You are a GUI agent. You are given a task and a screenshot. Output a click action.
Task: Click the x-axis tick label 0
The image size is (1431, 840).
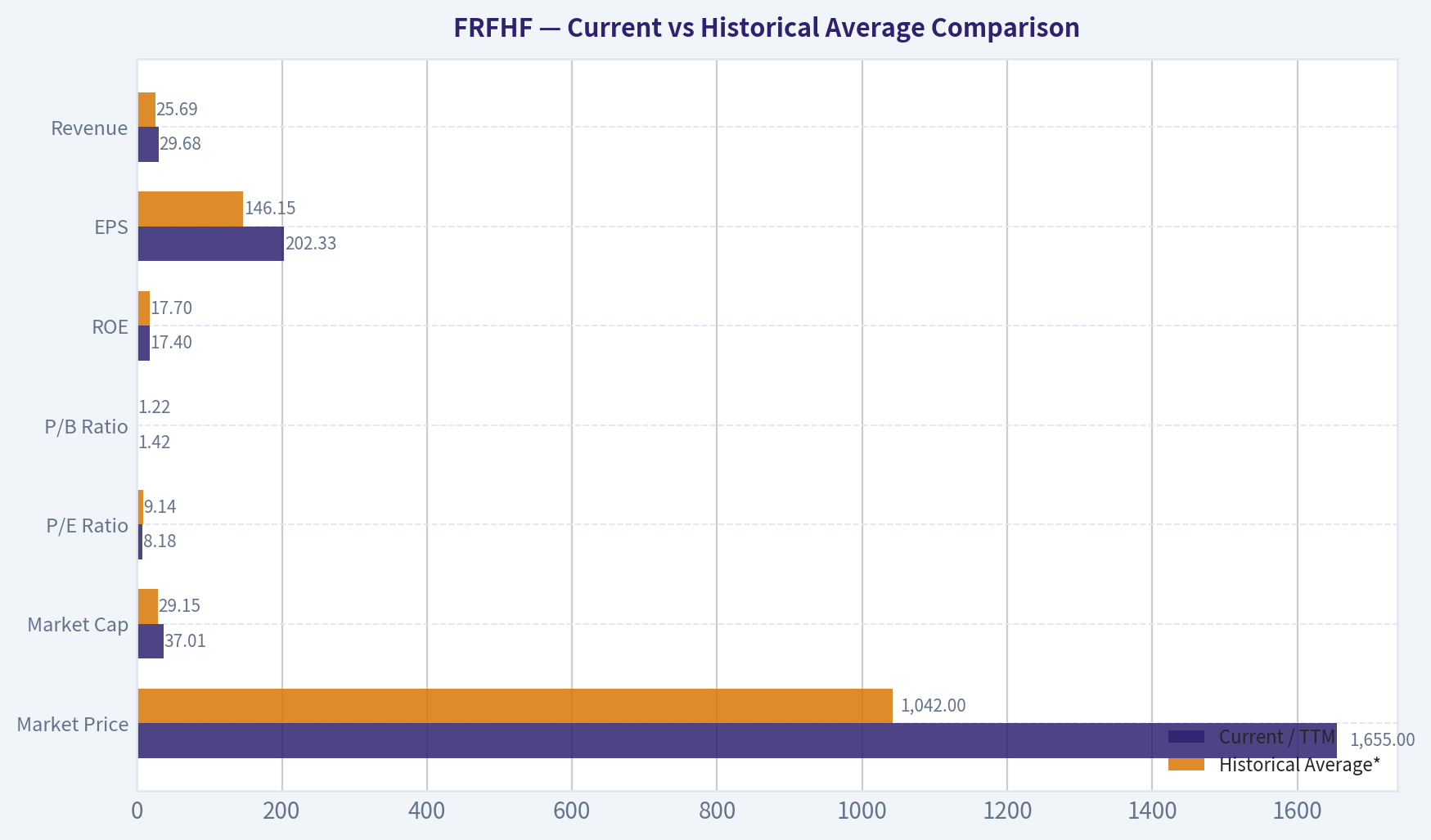(x=137, y=811)
